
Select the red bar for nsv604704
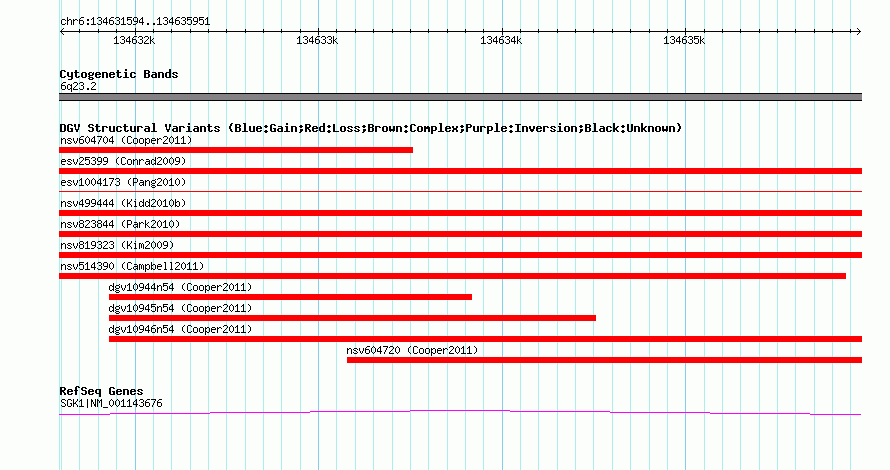[236, 150]
